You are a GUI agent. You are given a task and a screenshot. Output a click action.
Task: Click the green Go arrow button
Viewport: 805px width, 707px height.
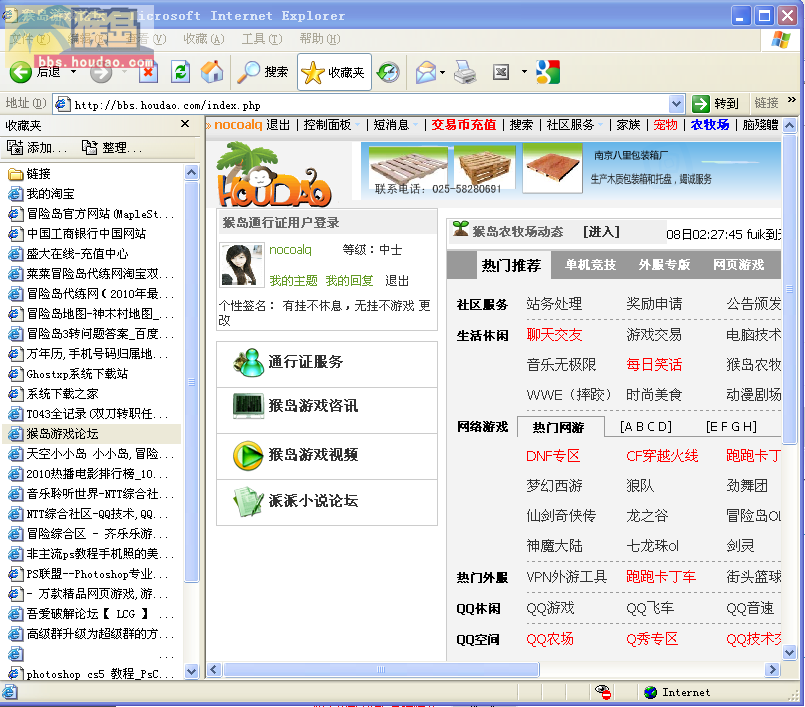[700, 104]
